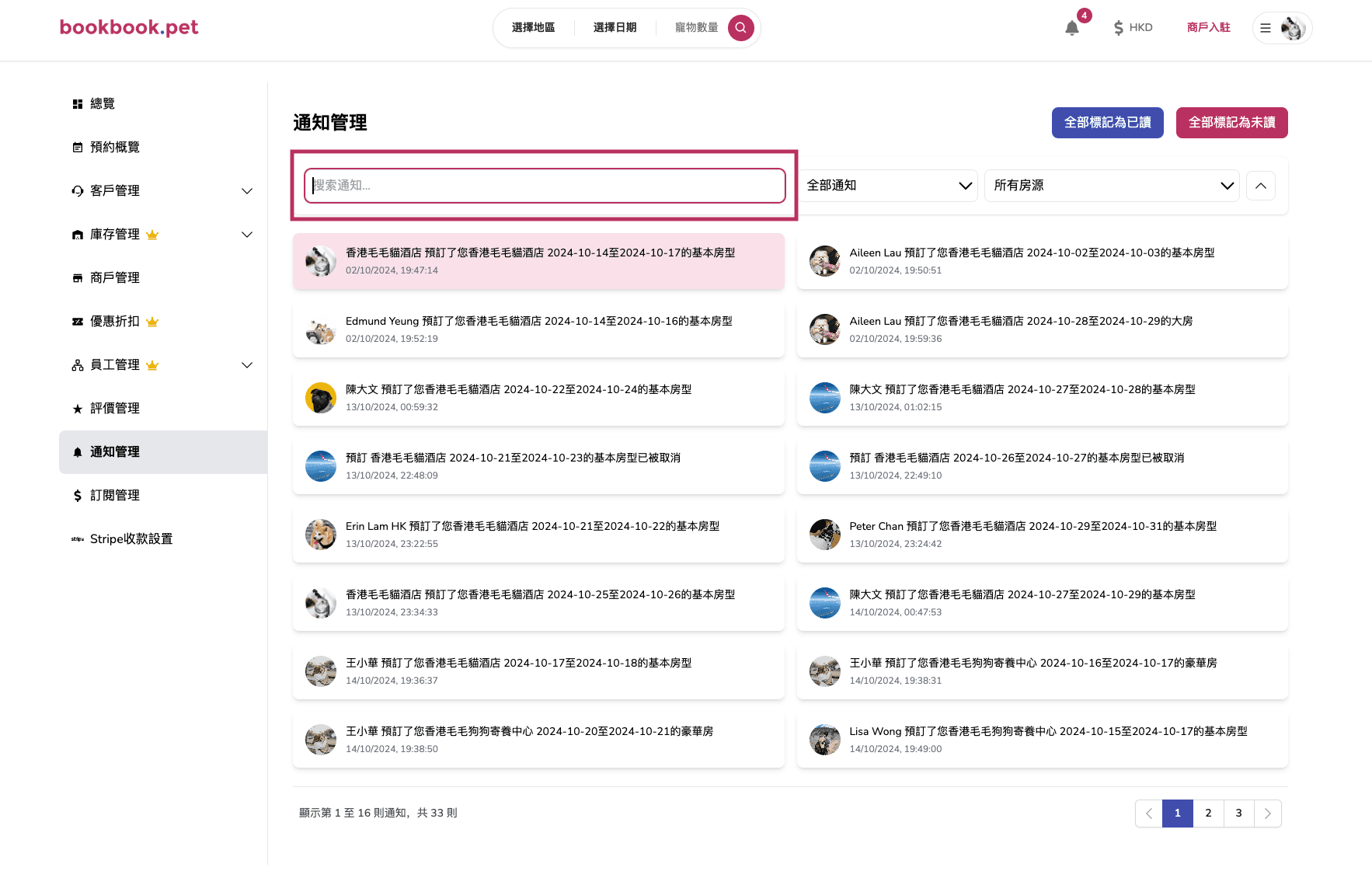Open the 全部通知 filter dropdown
This screenshot has height=878, width=1372.
pos(889,186)
